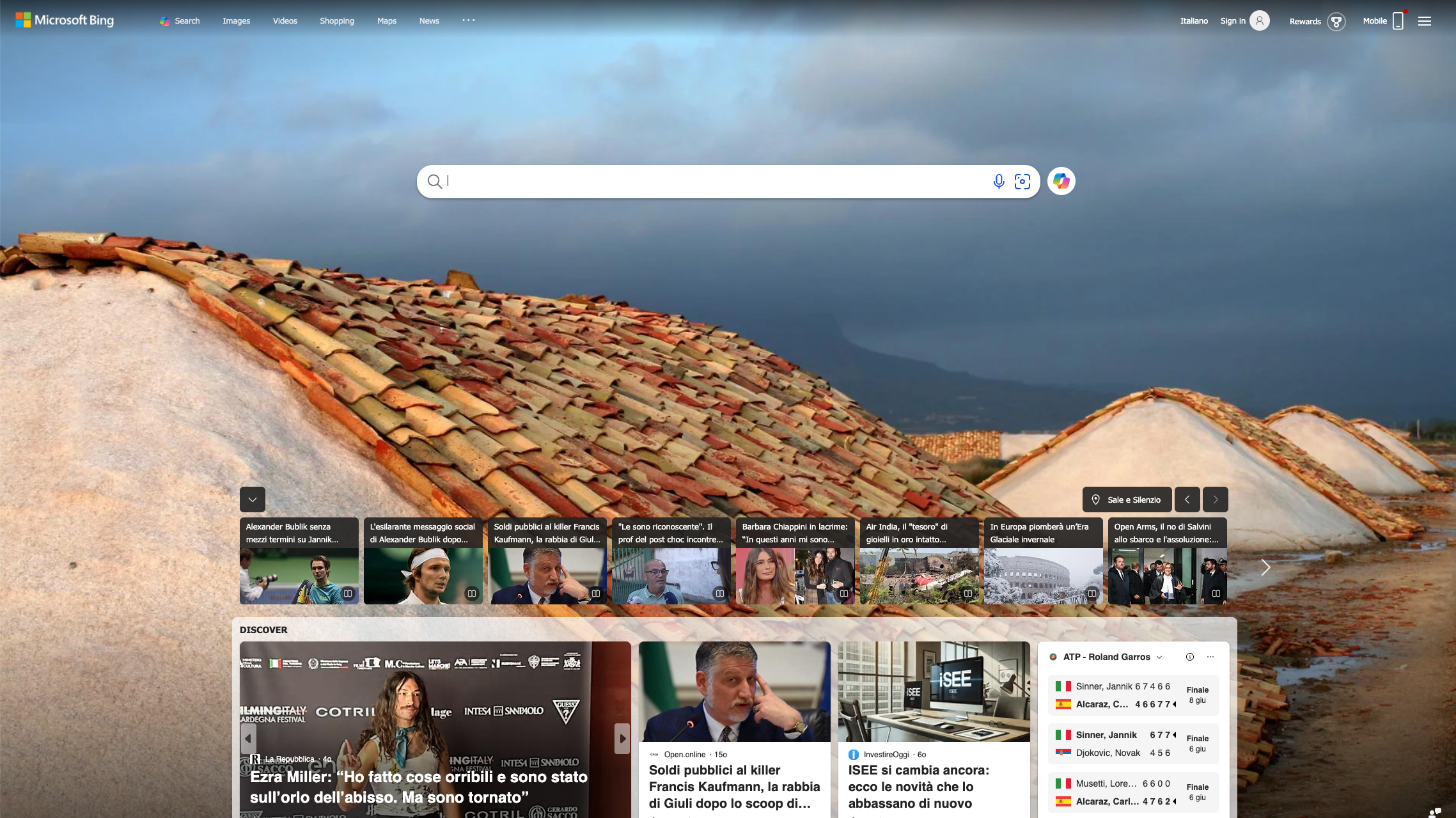Expand the more nav options ellipsis
Viewport: 1456px width, 818px height.
(469, 20)
